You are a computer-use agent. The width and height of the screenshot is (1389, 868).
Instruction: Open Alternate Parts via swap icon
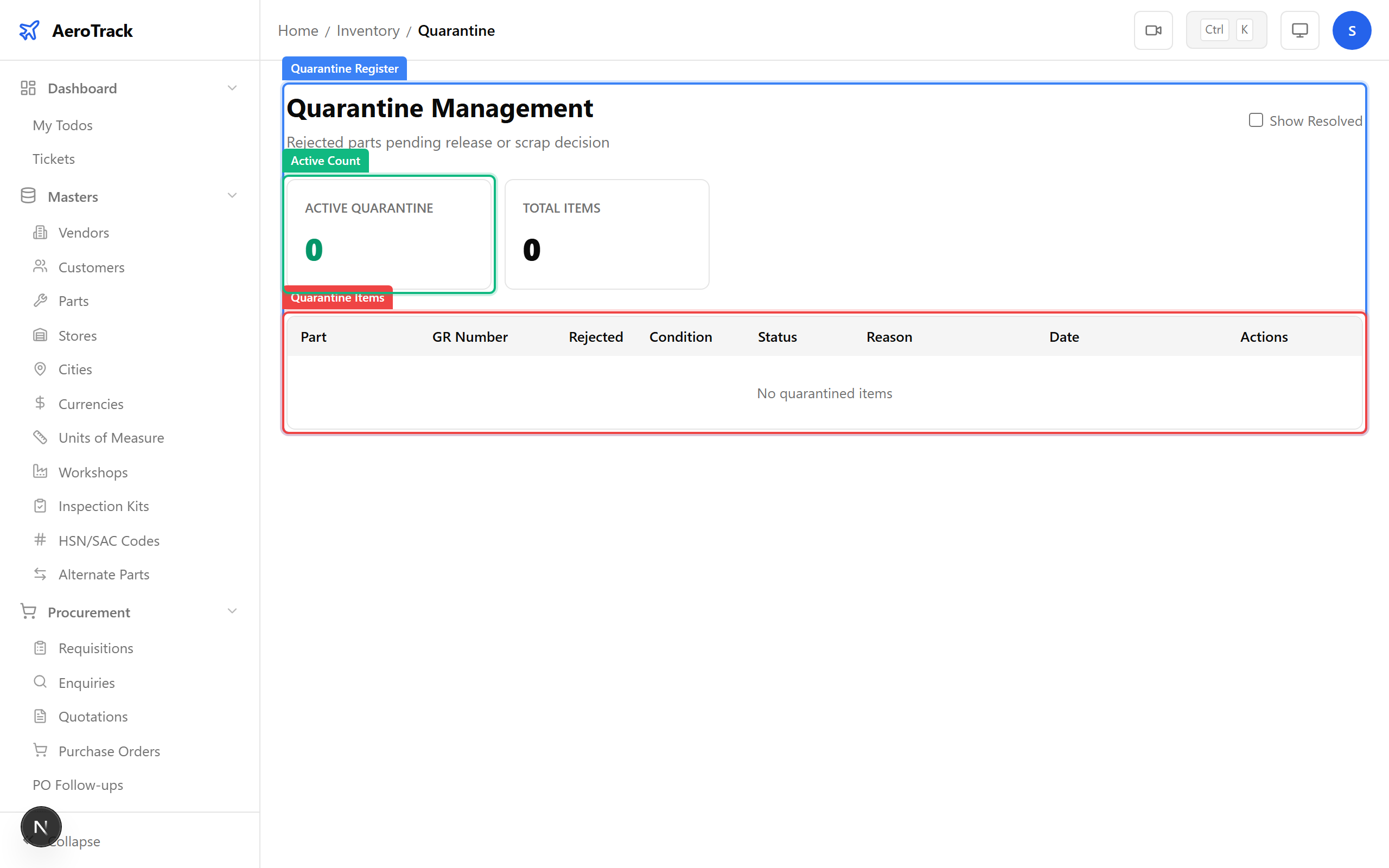(x=40, y=573)
